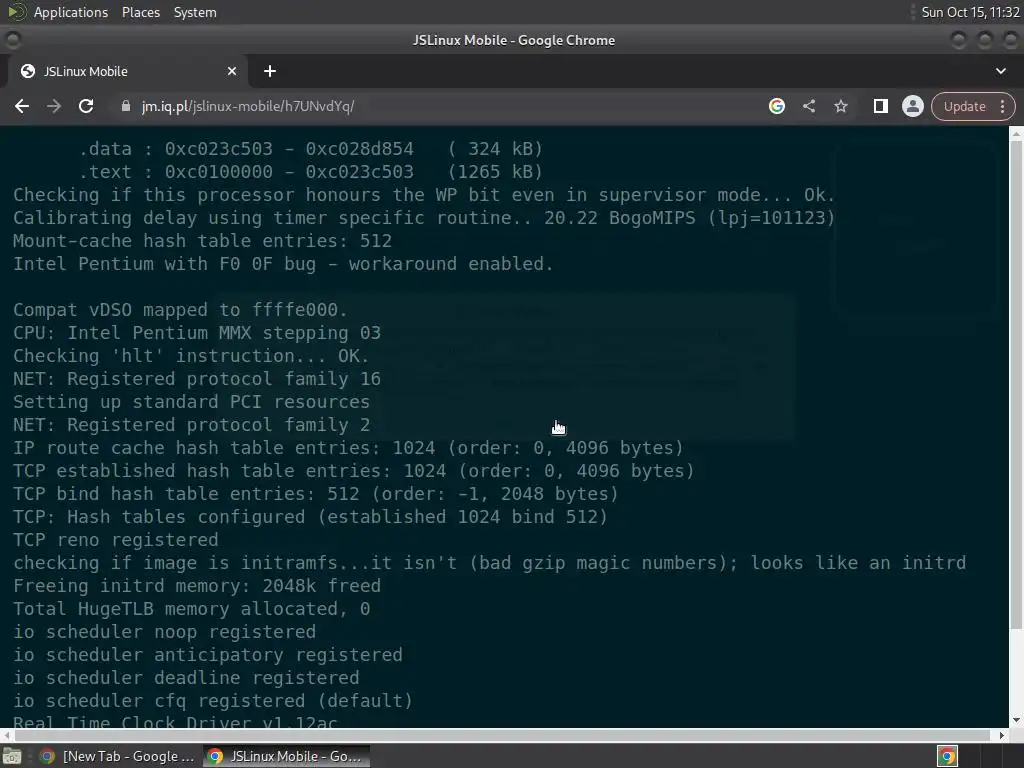Open the System menu
The height and width of the screenshot is (768, 1024).
click(195, 12)
